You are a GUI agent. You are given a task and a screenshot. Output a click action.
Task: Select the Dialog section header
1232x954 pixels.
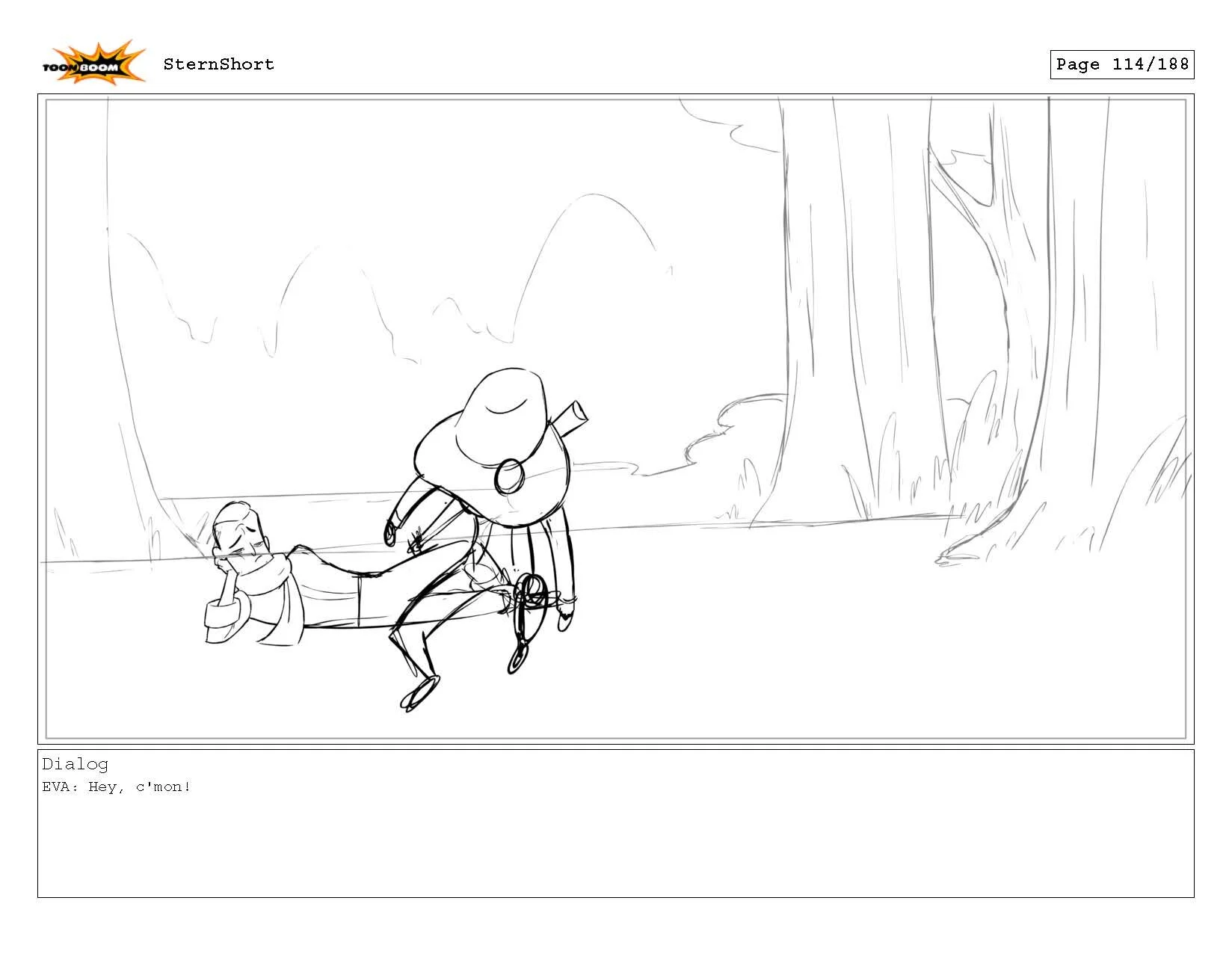pos(75,764)
